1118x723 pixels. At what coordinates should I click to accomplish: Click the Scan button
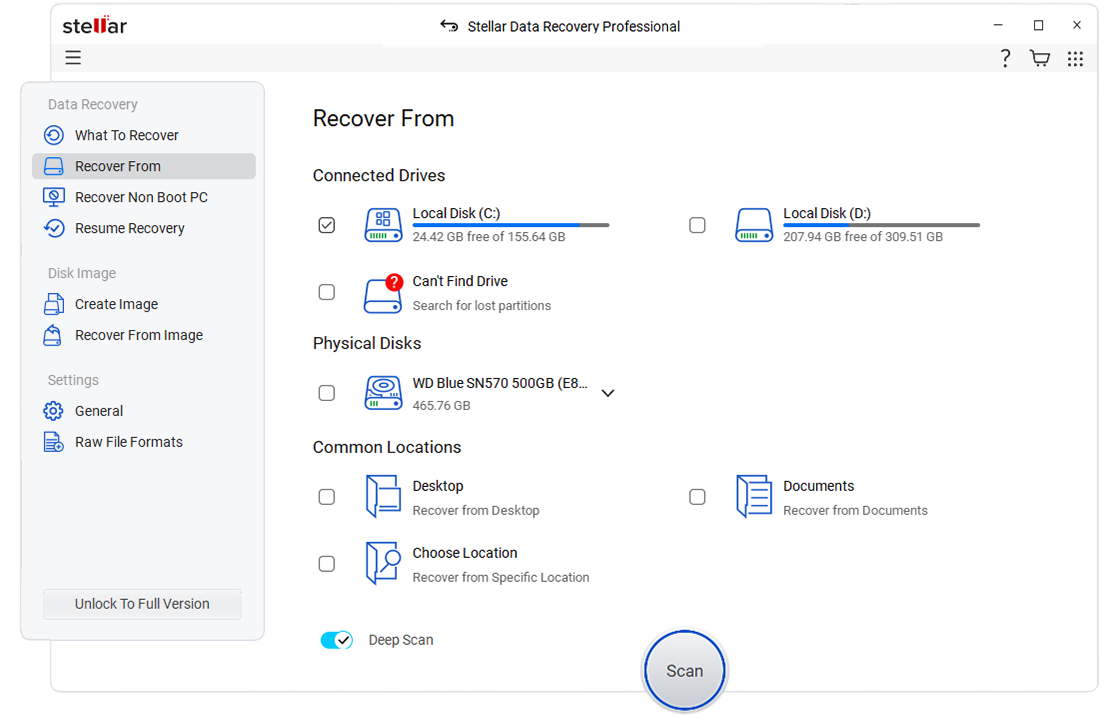tap(684, 671)
